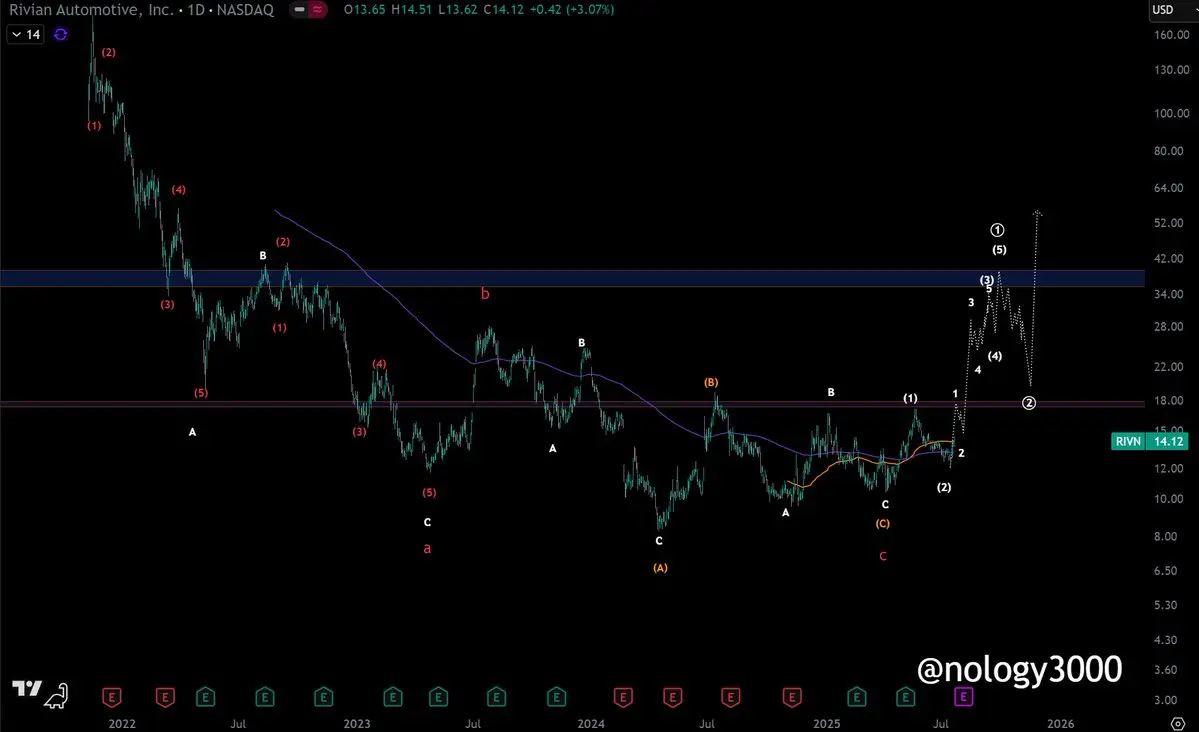Click the 42.00 price axis label

click(1168, 259)
